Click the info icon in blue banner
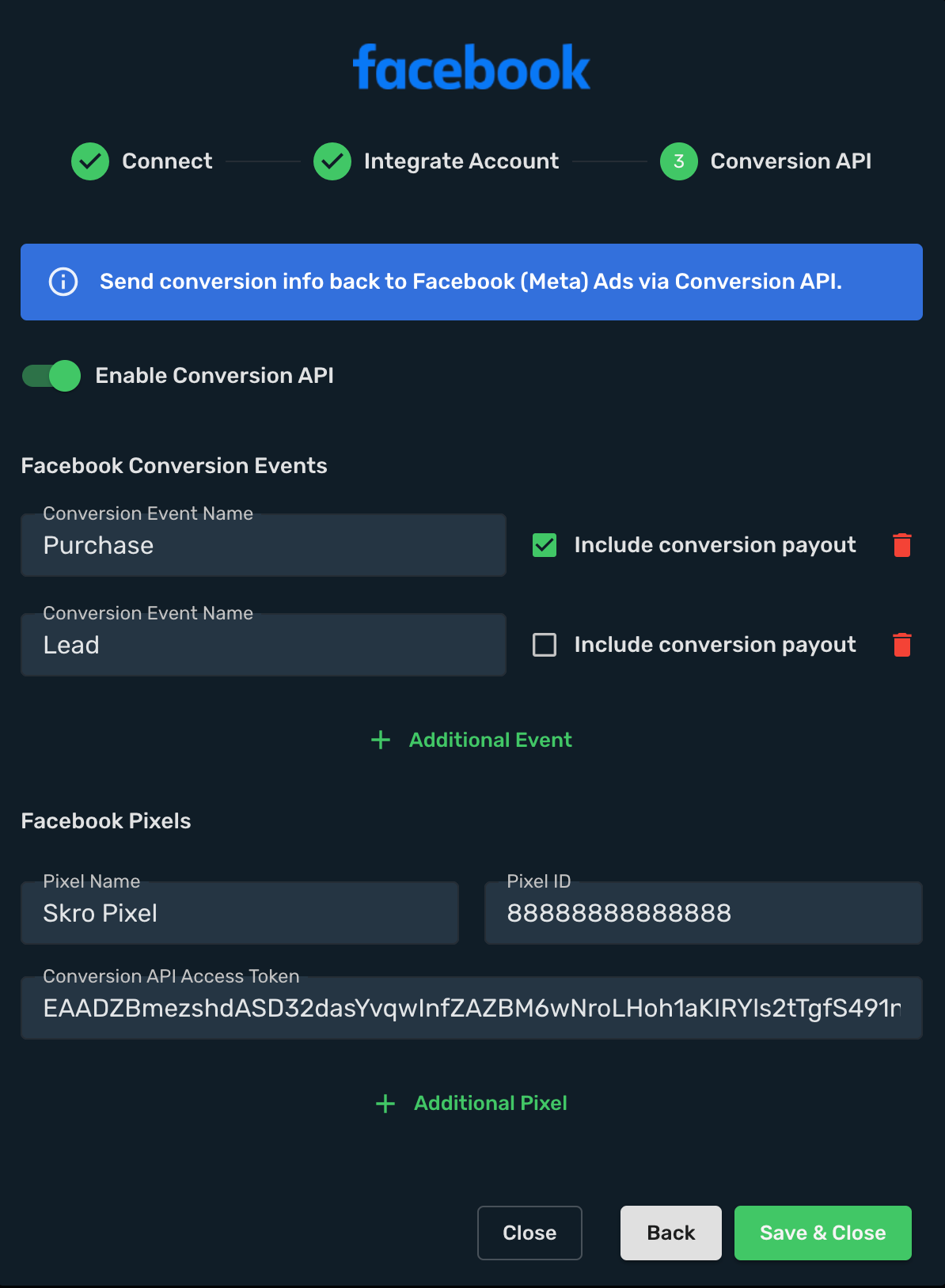The width and height of the screenshot is (945, 1288). 63,282
